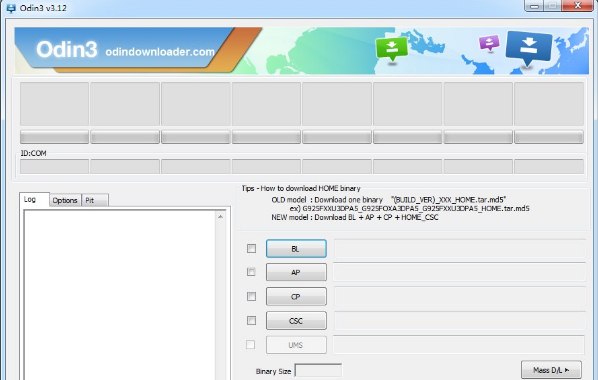The width and height of the screenshot is (598, 380).
Task: Browse for a BL file with BL button
Action: (x=296, y=249)
